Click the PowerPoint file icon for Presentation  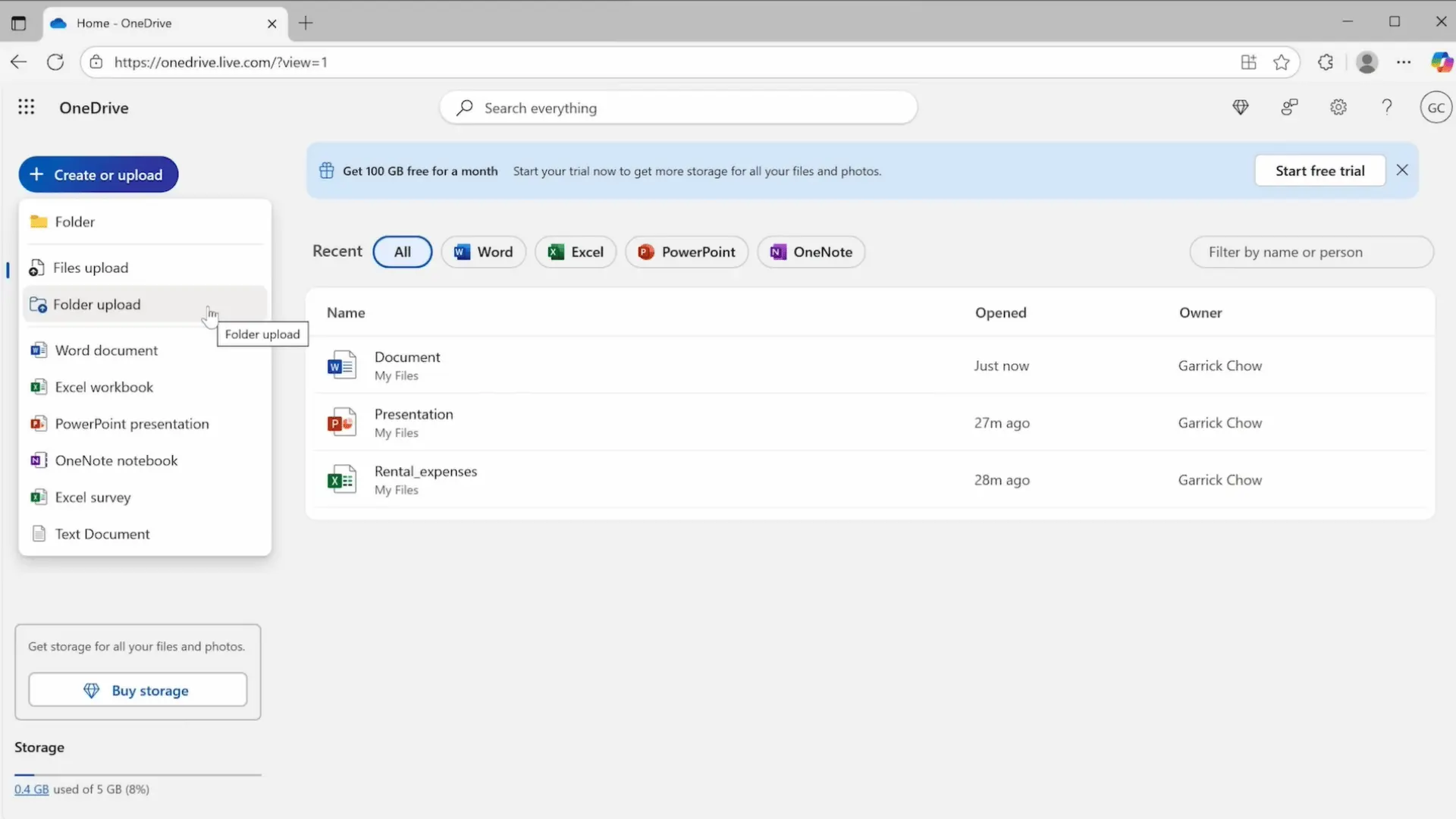click(341, 422)
